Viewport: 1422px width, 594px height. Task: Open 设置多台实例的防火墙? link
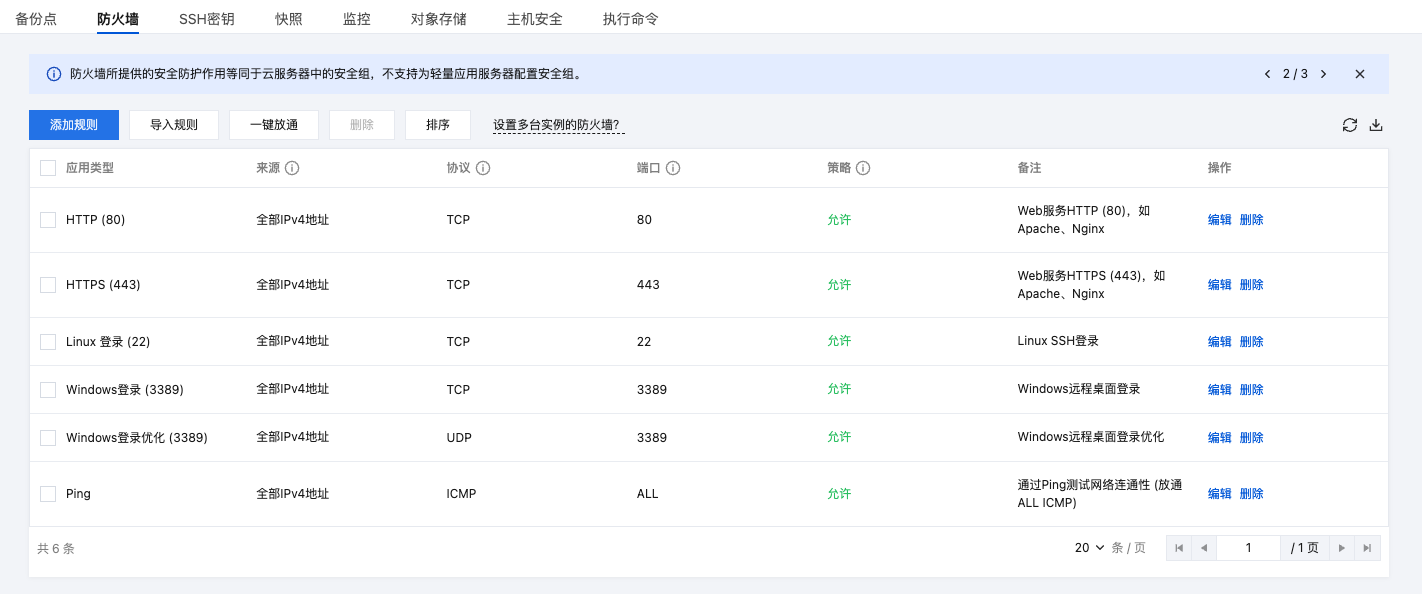[558, 125]
